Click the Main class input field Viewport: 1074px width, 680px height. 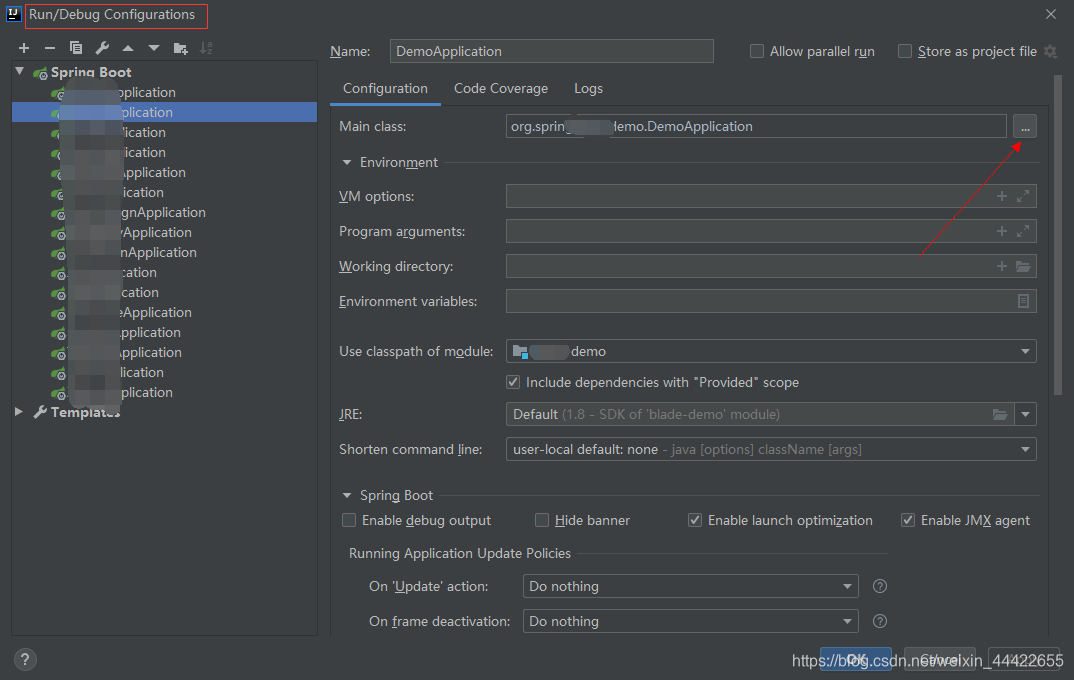point(755,127)
